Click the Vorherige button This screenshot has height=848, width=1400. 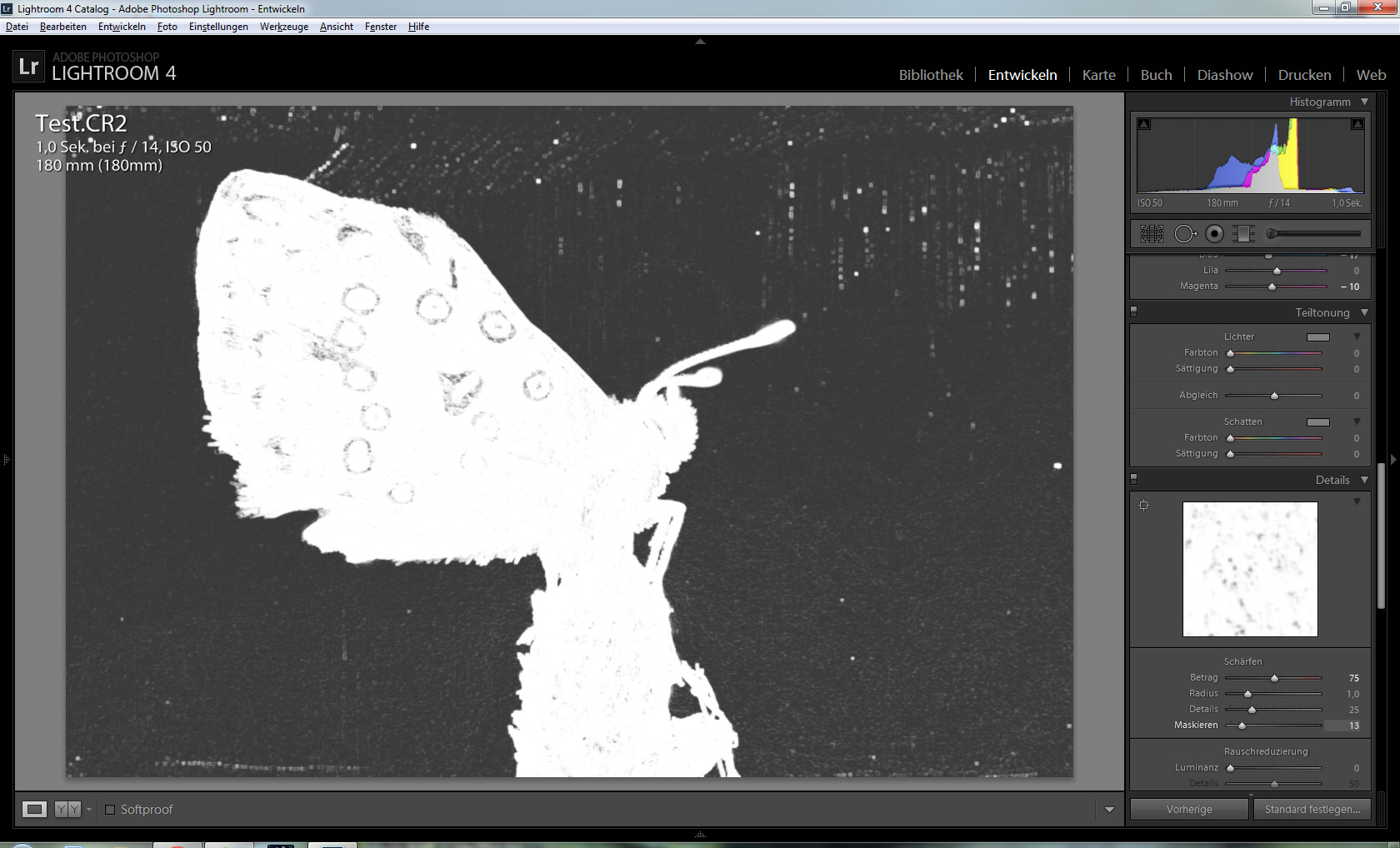pyautogui.click(x=1189, y=809)
